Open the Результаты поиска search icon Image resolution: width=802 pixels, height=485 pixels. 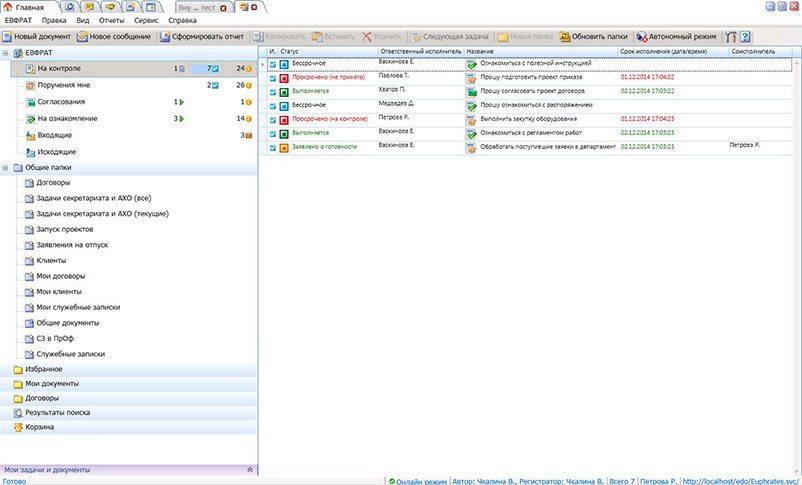coord(18,413)
